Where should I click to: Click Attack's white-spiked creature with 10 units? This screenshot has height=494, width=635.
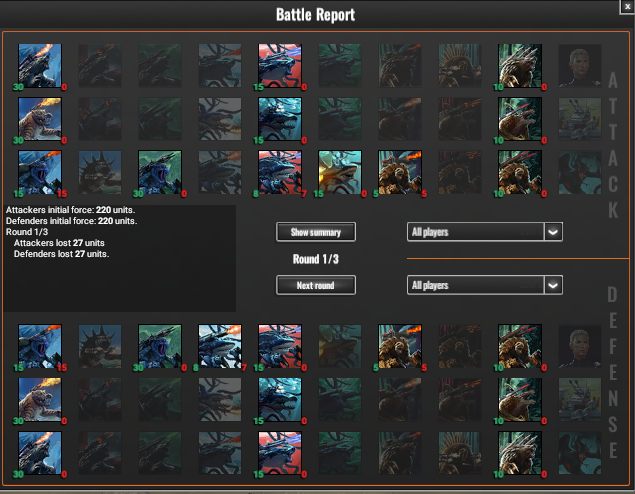(x=520, y=66)
